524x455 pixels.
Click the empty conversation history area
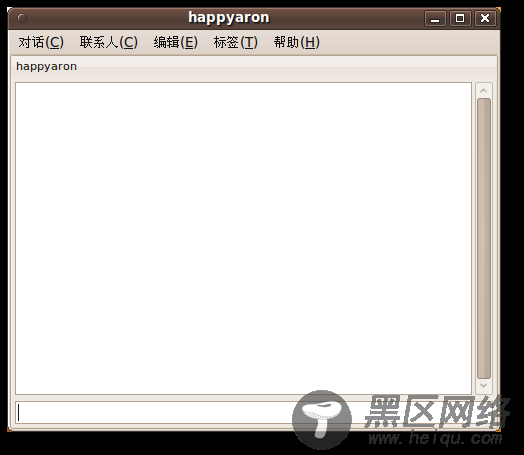click(x=243, y=238)
